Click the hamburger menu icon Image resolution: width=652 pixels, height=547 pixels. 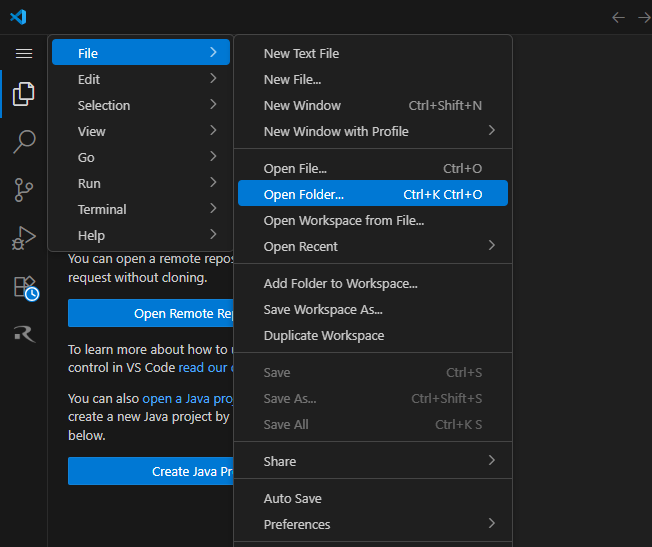[24, 53]
